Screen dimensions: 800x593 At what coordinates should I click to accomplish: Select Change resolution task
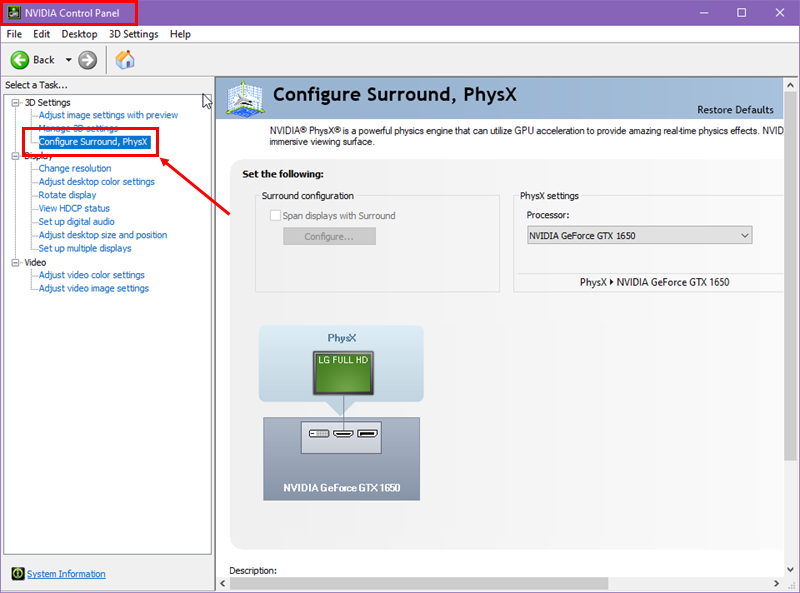pos(75,168)
